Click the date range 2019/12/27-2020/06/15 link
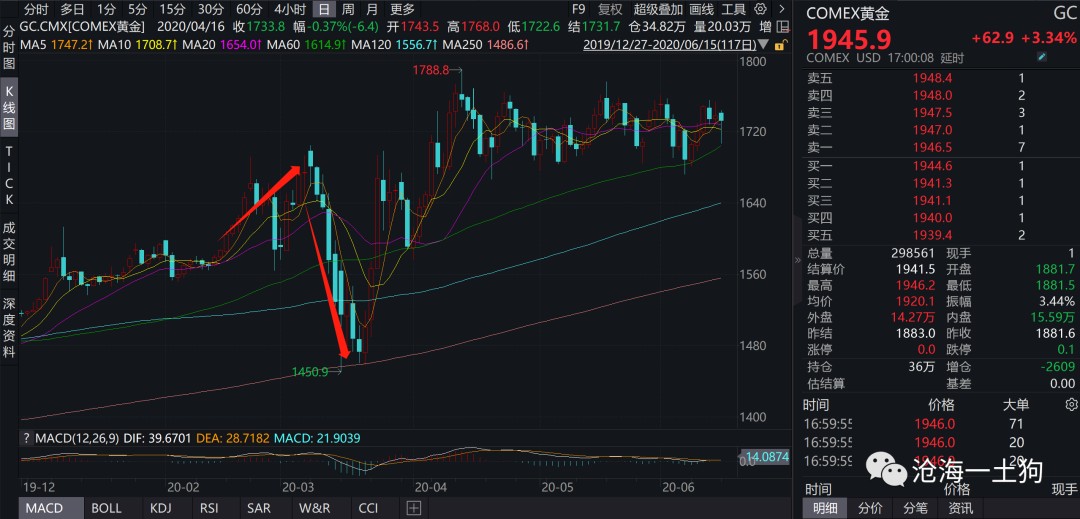Screen dimensions: 1080x519 click(670, 45)
